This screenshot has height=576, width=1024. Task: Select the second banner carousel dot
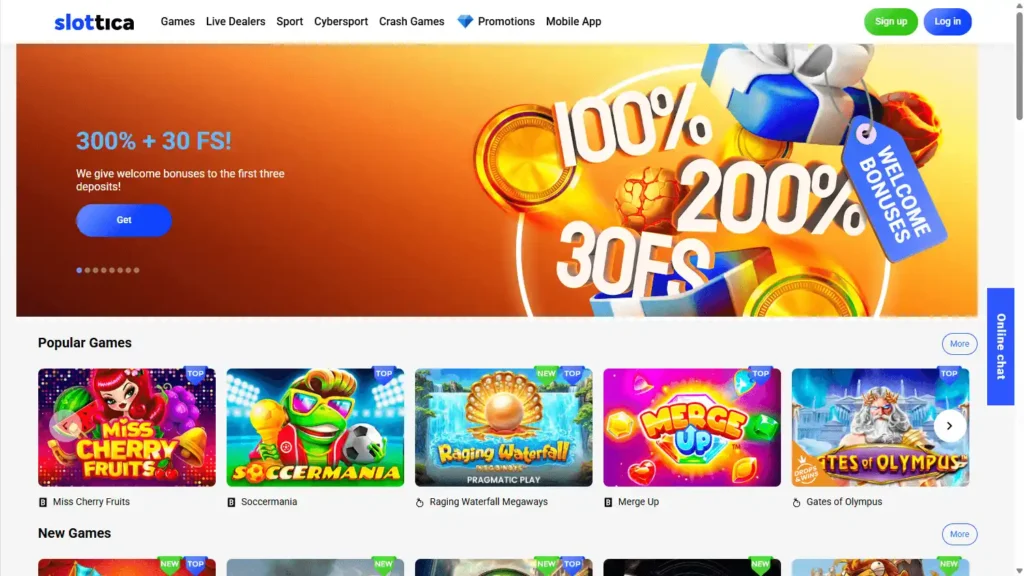88,270
